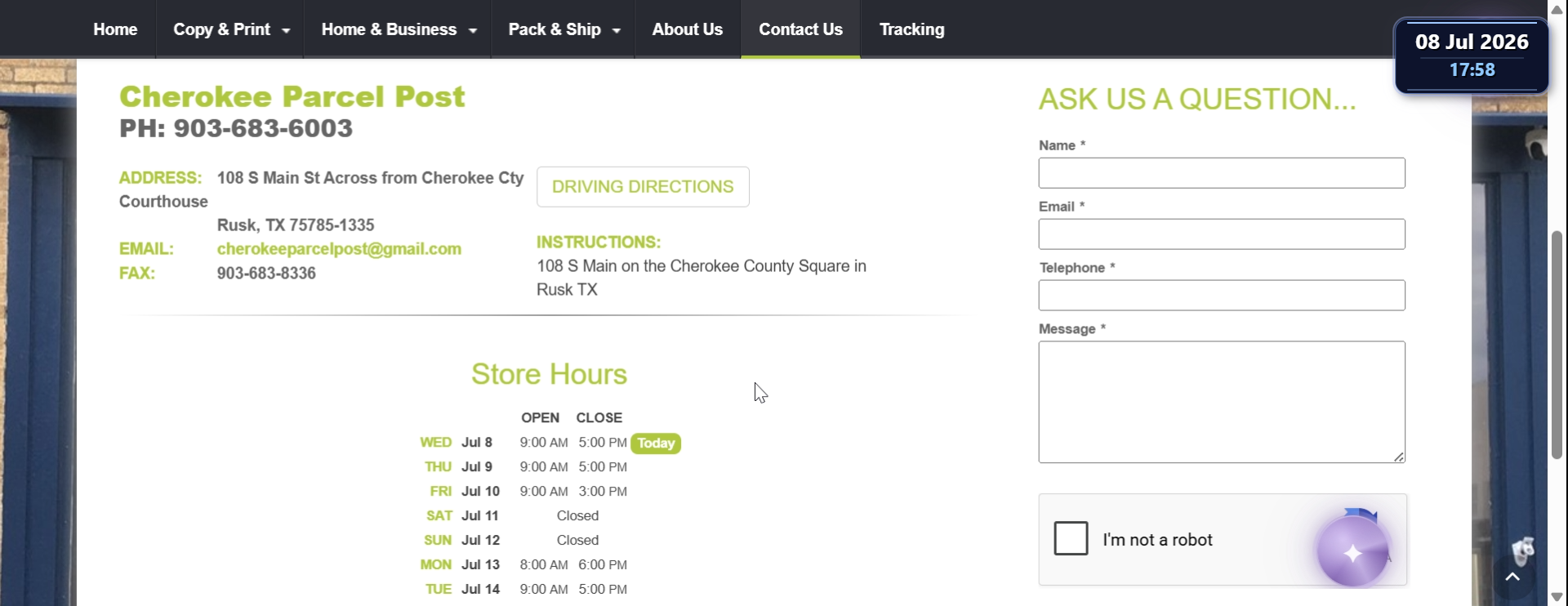Click the Message text area
The width and height of the screenshot is (1568, 606).
point(1222,402)
